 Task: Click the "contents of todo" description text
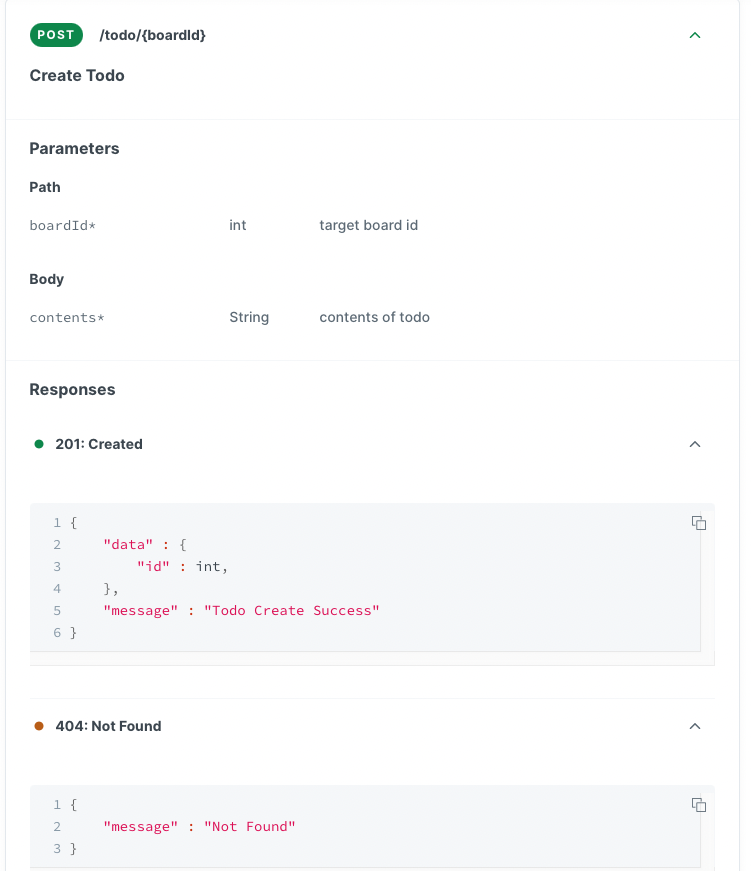(374, 318)
